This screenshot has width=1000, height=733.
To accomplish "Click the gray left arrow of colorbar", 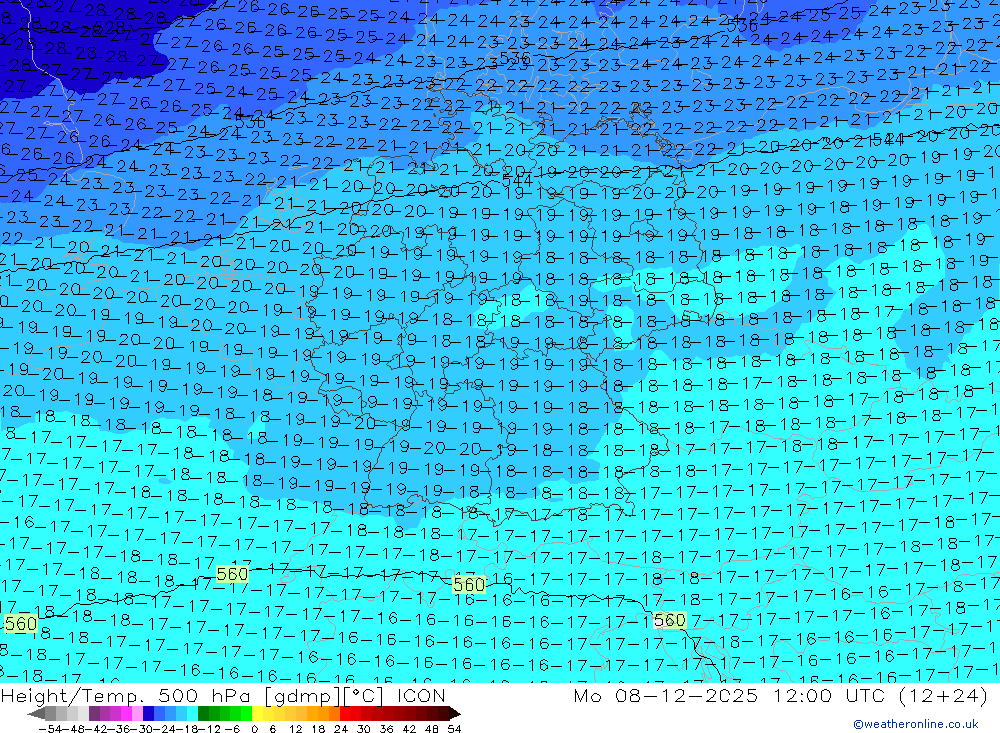I will [x=36, y=713].
